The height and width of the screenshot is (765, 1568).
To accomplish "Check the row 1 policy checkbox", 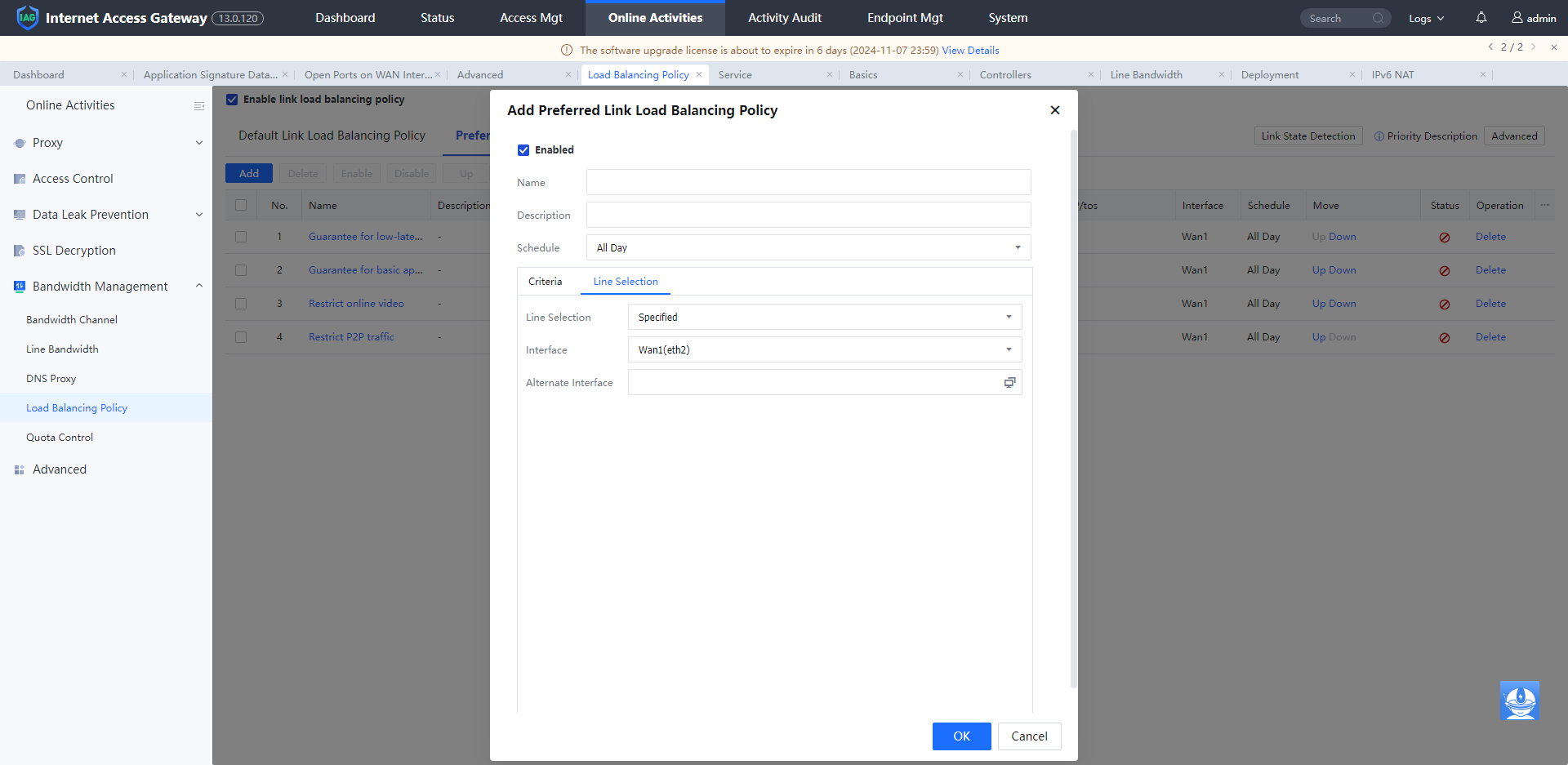I will [x=241, y=237].
